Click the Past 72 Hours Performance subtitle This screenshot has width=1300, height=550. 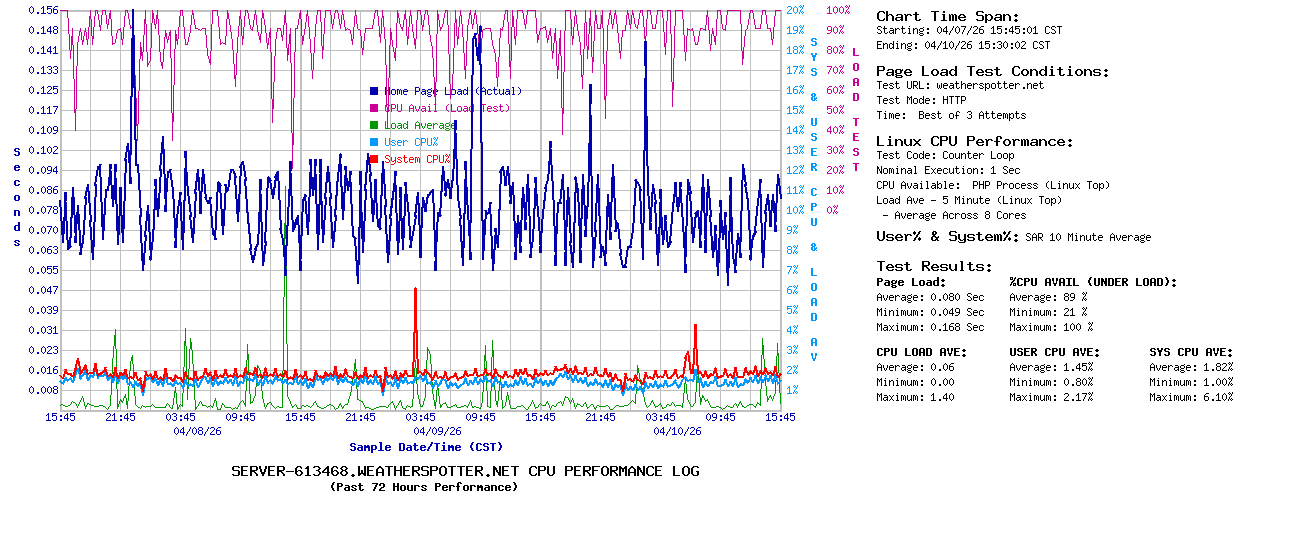[x=424, y=487]
